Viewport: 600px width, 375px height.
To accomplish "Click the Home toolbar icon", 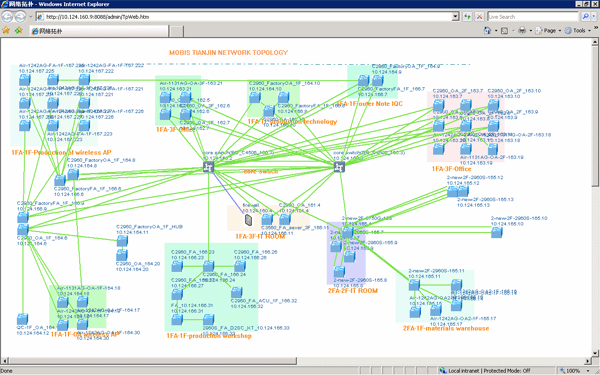I will [488, 30].
